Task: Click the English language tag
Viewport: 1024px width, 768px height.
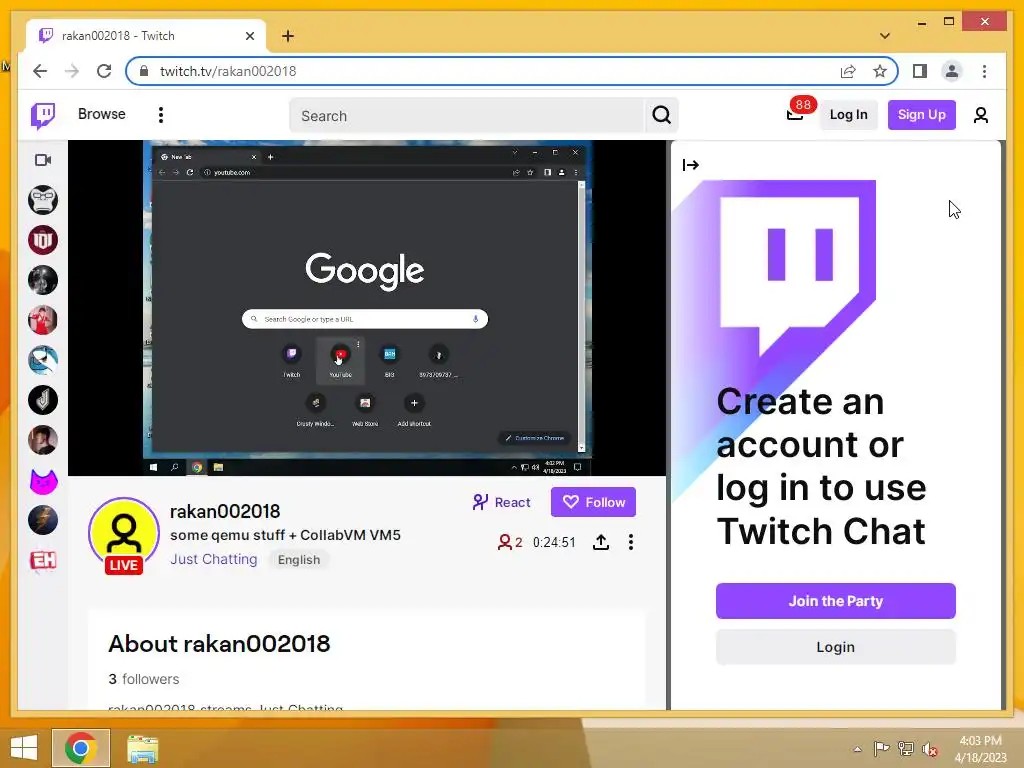Action: [x=299, y=560]
